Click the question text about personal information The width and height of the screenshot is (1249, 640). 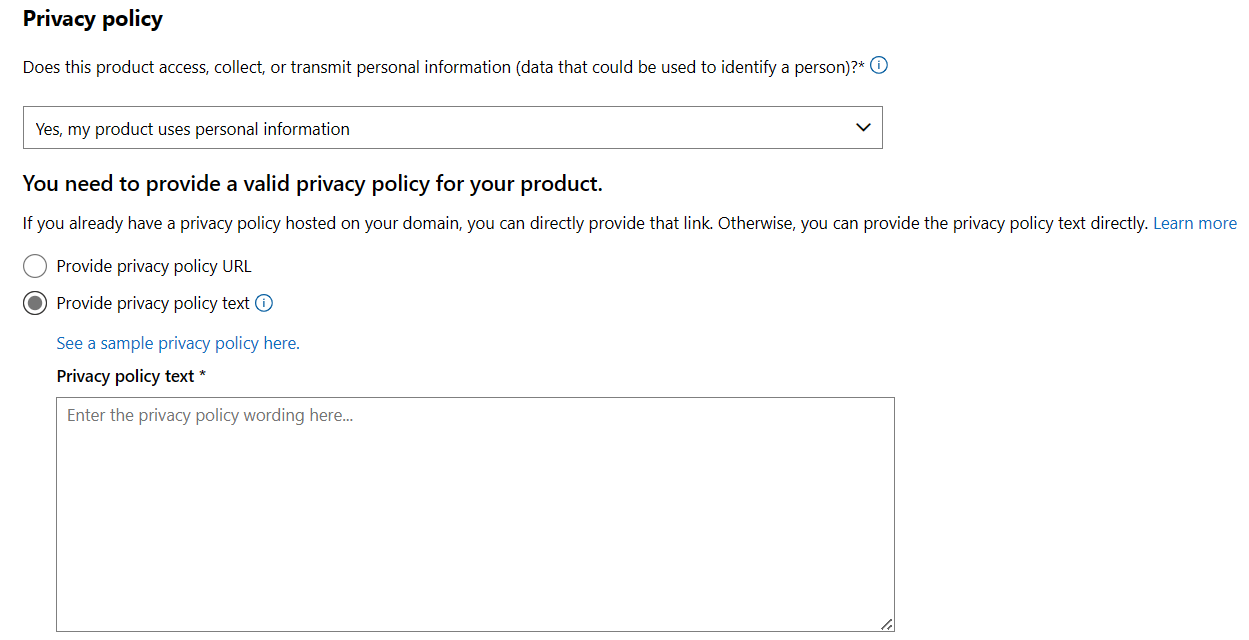click(x=440, y=68)
